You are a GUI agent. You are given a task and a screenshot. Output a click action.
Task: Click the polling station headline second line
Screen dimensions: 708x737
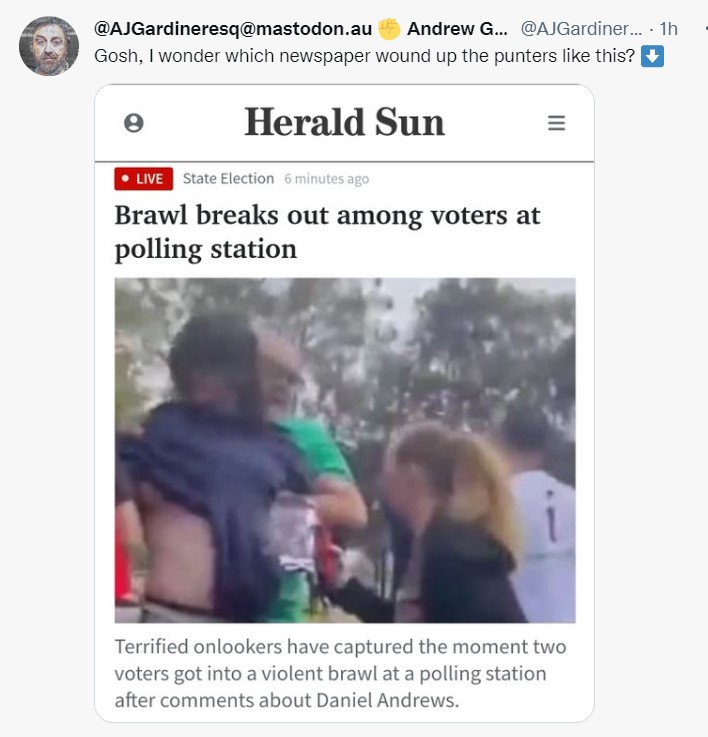(205, 249)
